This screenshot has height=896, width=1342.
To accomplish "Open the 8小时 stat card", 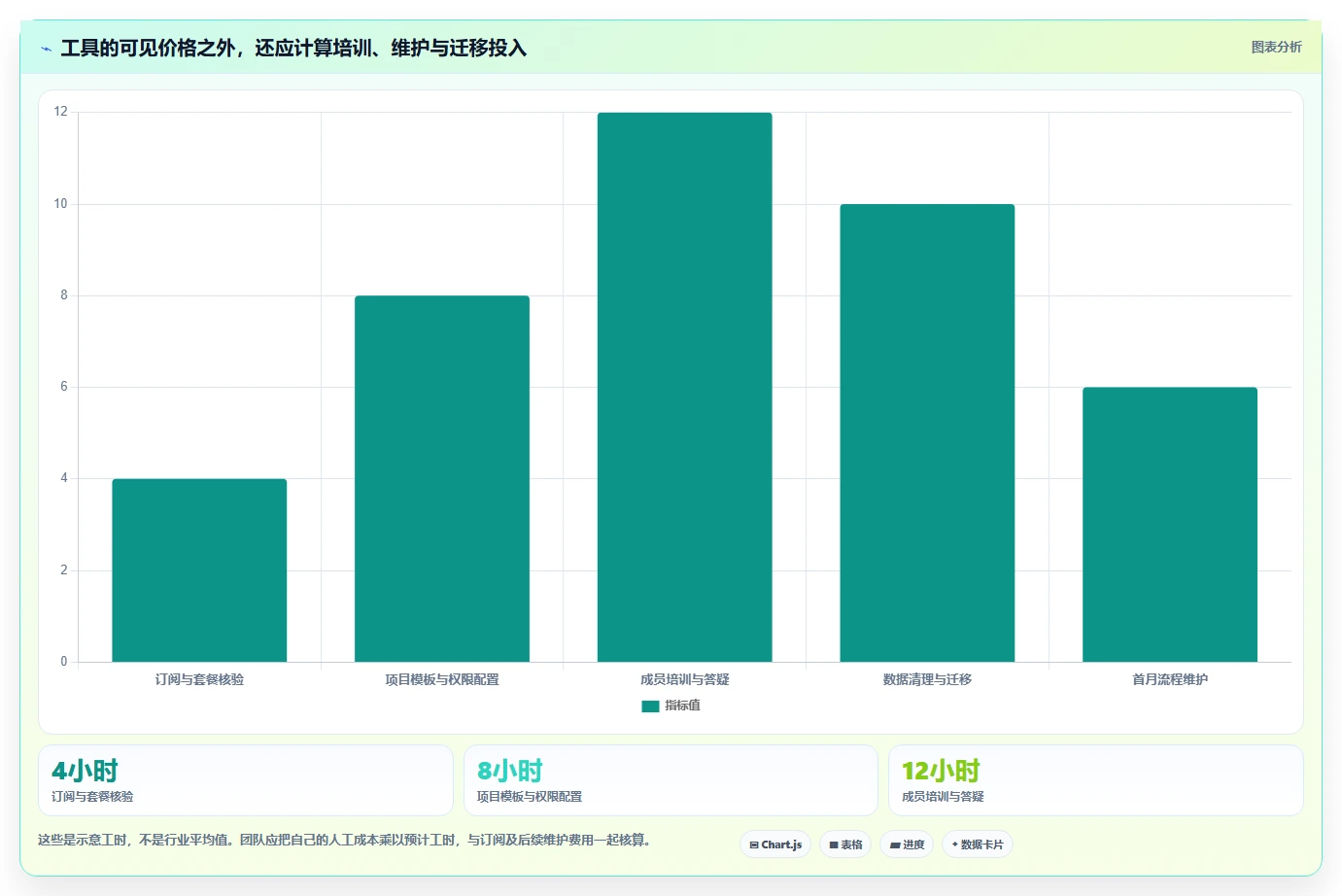I will [671, 780].
